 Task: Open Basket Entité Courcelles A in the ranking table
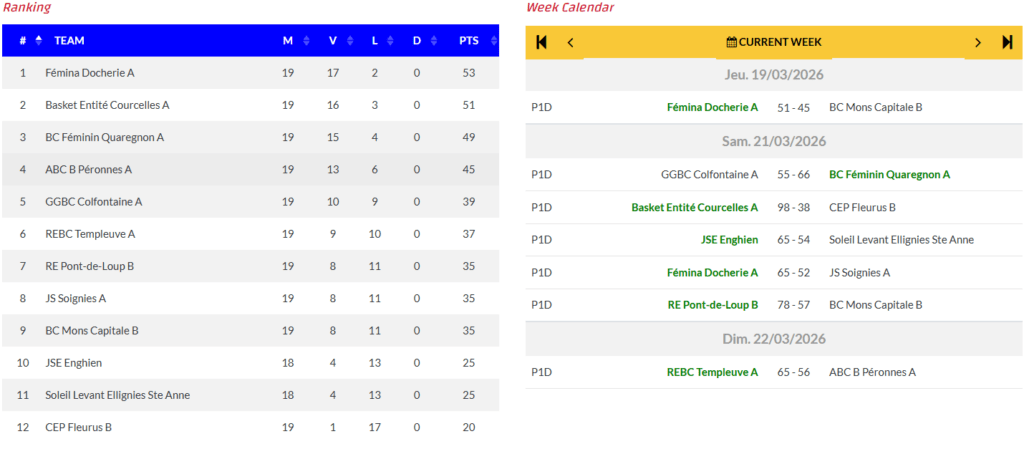click(x=107, y=105)
